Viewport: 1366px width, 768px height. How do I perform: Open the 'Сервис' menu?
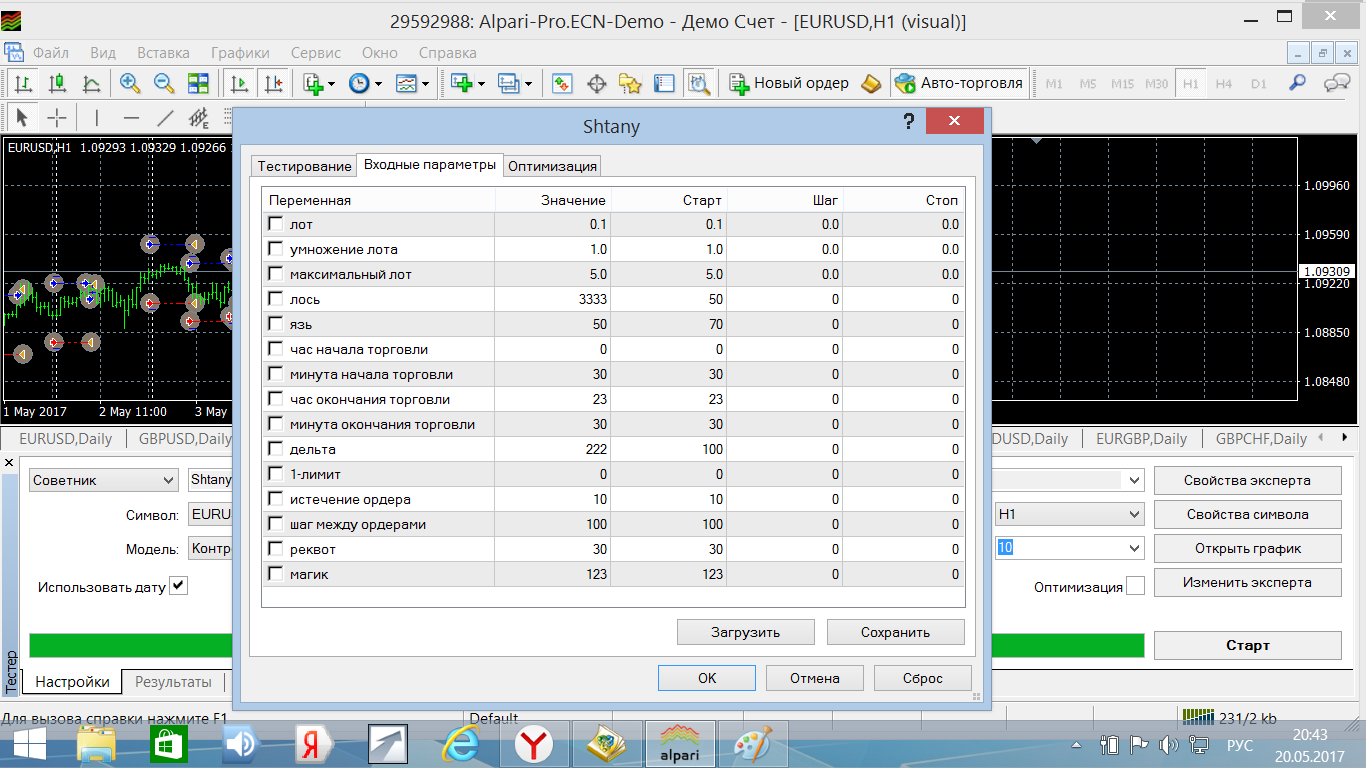click(316, 53)
